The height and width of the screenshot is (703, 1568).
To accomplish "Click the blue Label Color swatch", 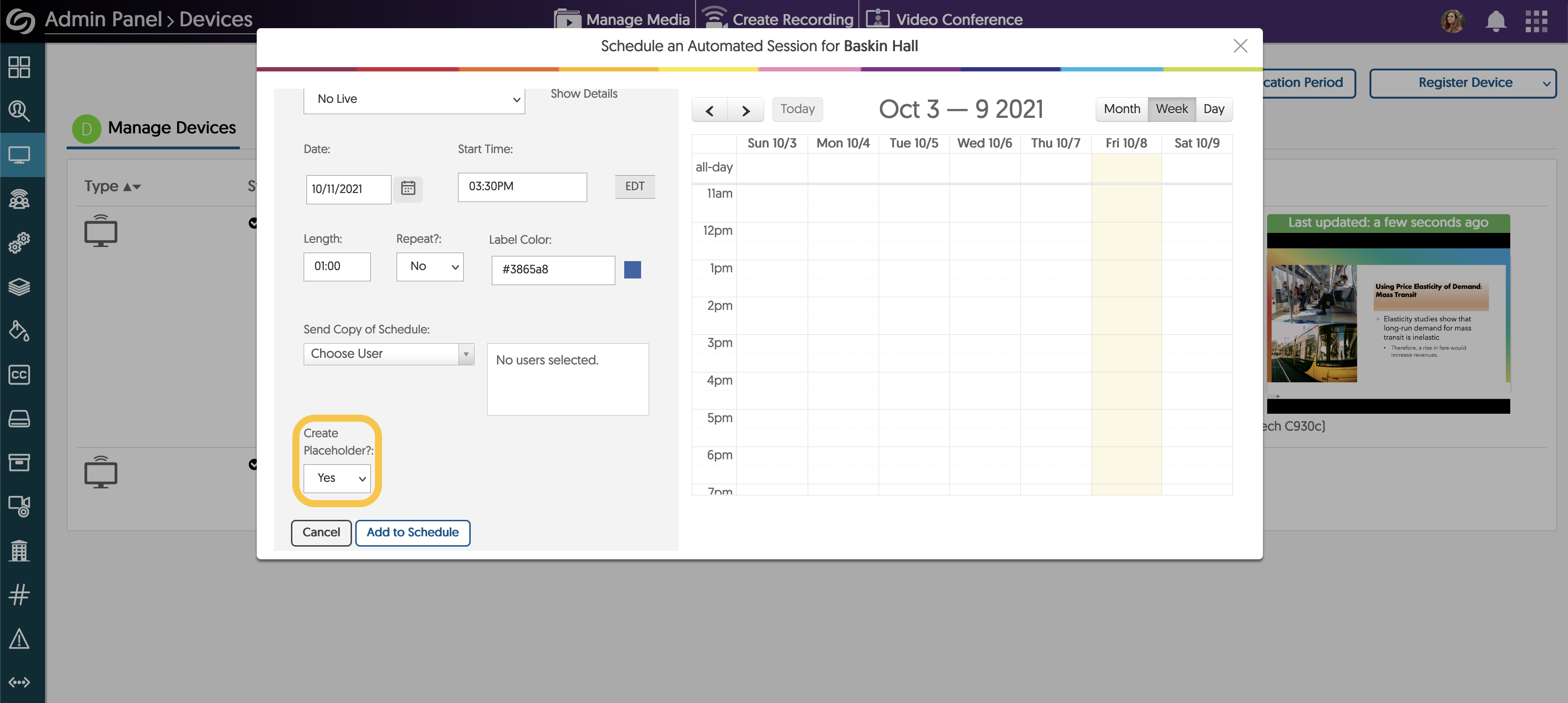I will tap(633, 270).
